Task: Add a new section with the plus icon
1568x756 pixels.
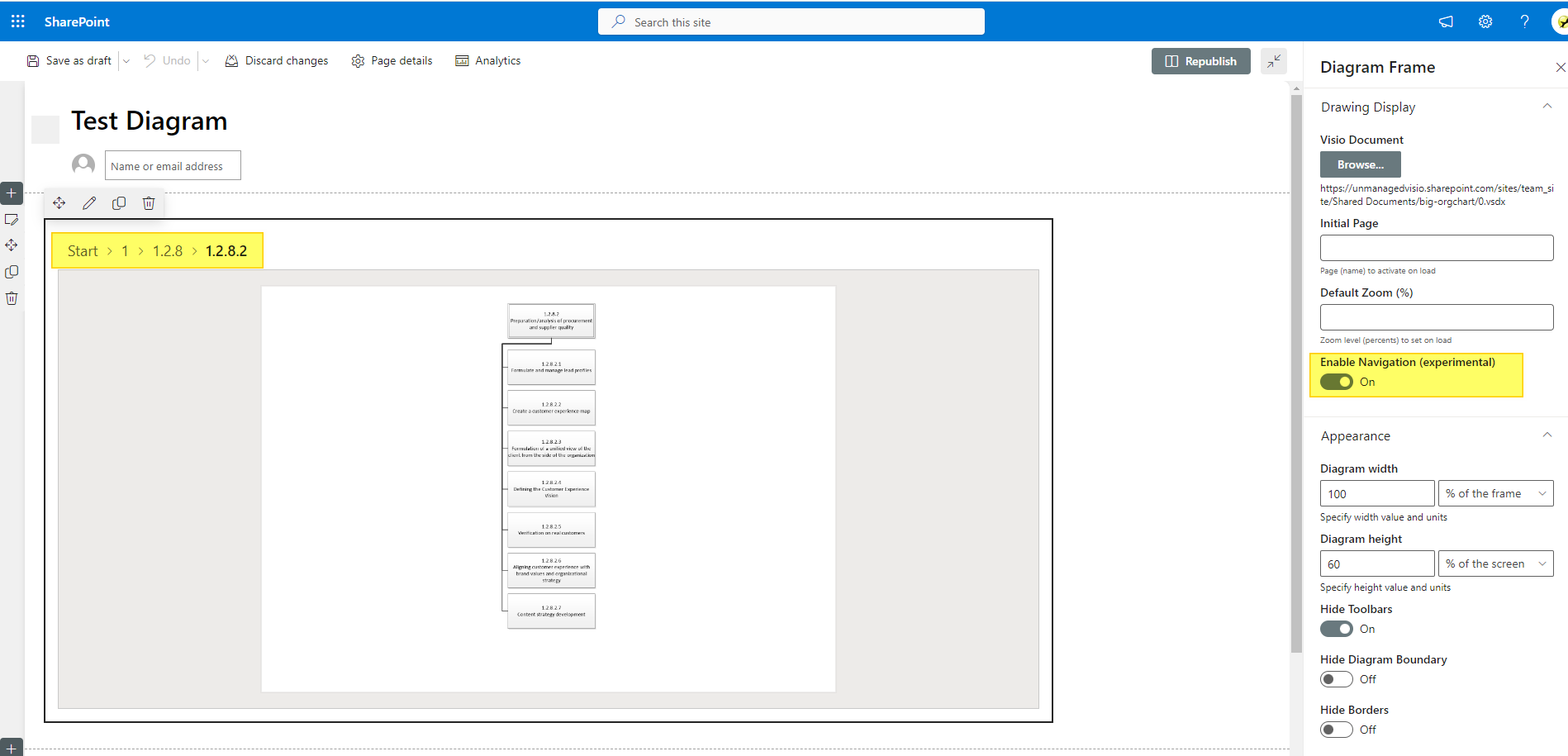Action: pyautogui.click(x=12, y=193)
